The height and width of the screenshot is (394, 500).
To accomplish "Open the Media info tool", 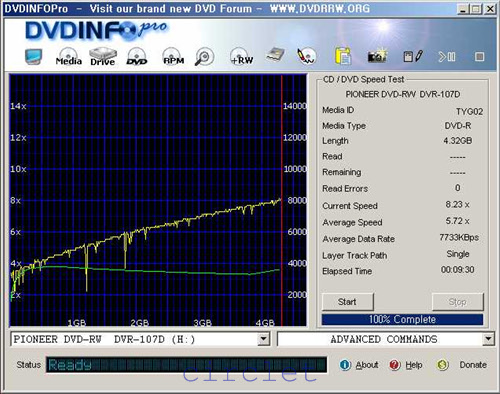I will [x=69, y=56].
